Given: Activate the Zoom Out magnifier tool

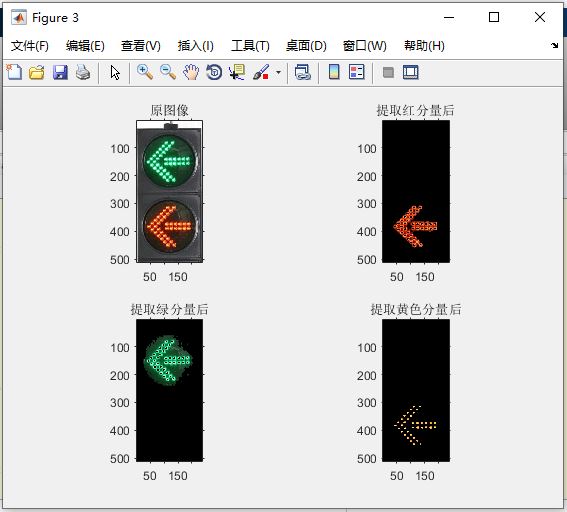Looking at the screenshot, I should [x=168, y=72].
